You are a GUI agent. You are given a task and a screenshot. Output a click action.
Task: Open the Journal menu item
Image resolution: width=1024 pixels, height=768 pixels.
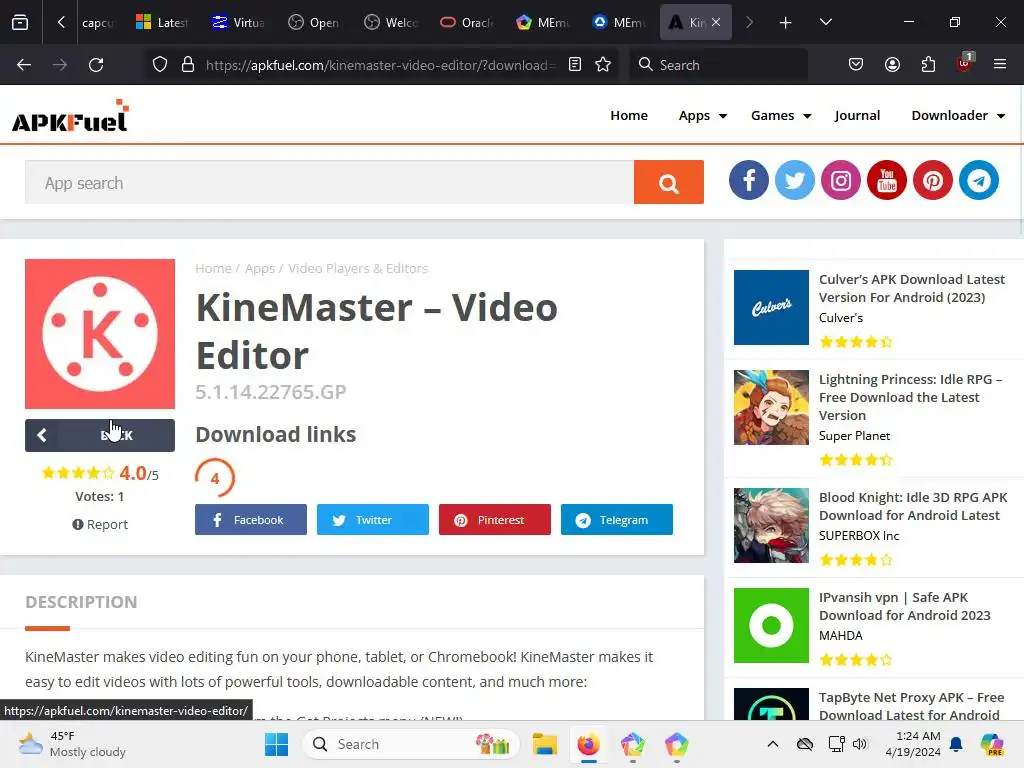coord(857,116)
